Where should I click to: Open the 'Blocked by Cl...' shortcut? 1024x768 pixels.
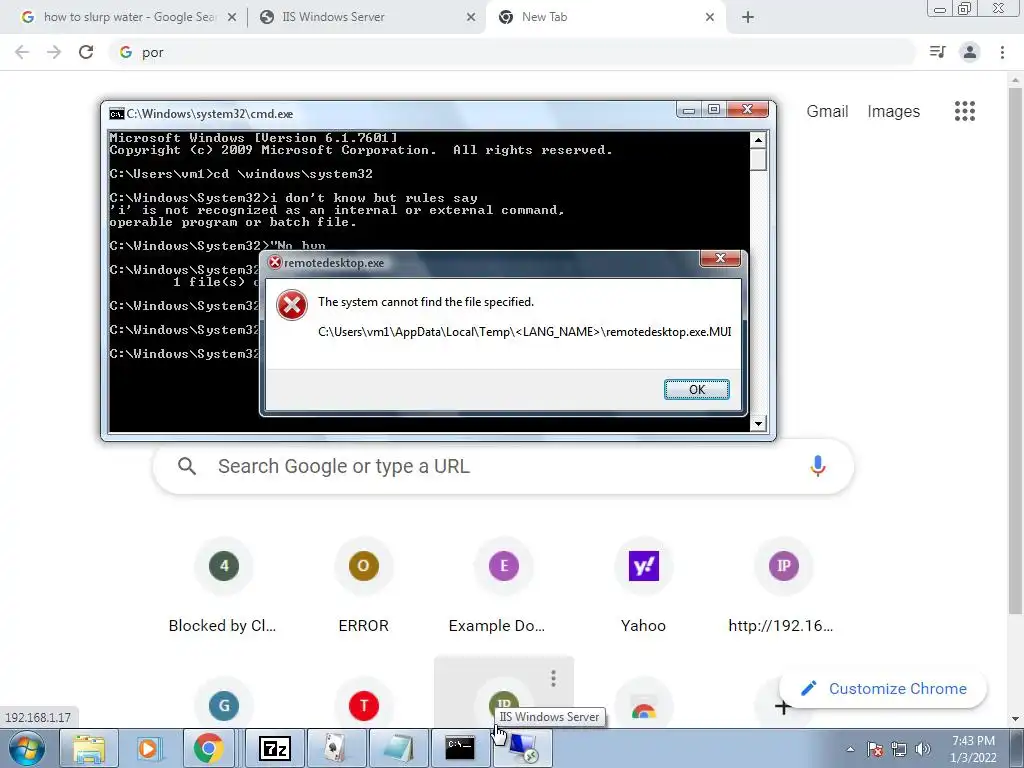pos(223,585)
